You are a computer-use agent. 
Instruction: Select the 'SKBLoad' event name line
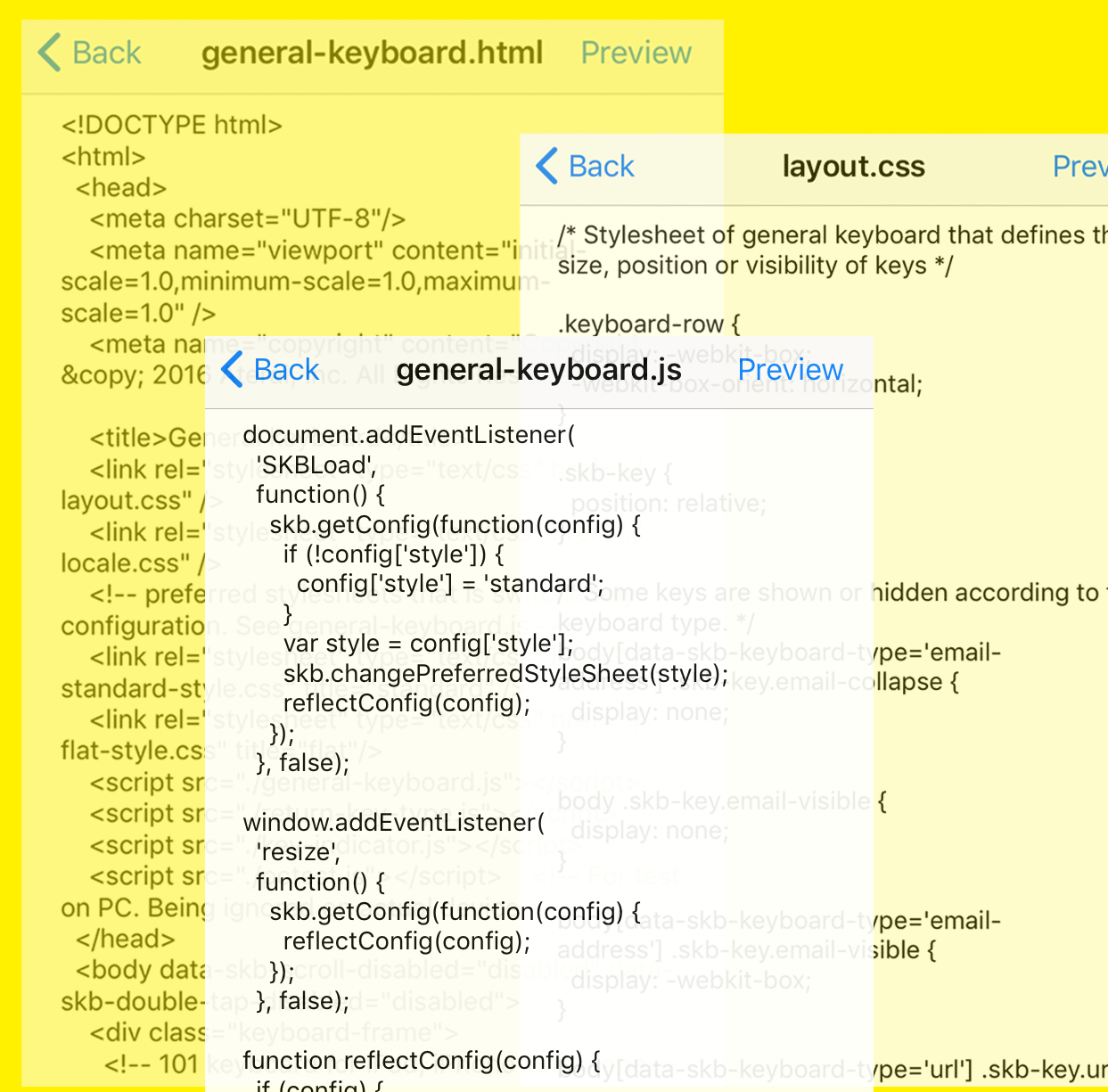click(x=316, y=465)
